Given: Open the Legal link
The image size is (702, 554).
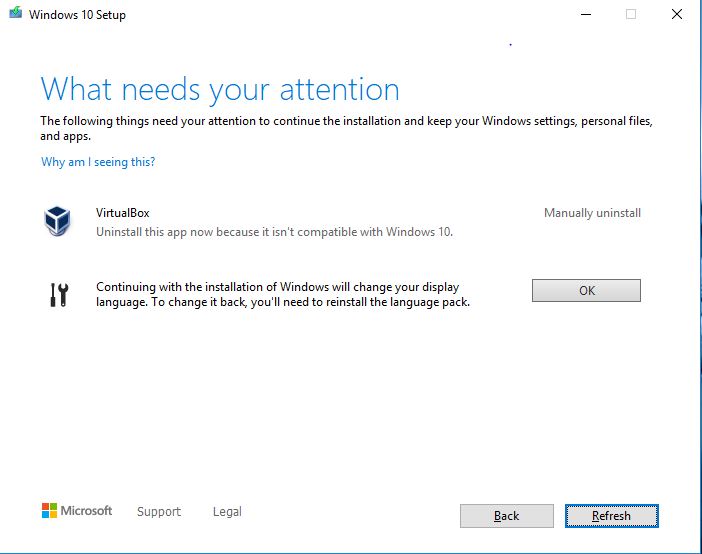Looking at the screenshot, I should pyautogui.click(x=227, y=511).
